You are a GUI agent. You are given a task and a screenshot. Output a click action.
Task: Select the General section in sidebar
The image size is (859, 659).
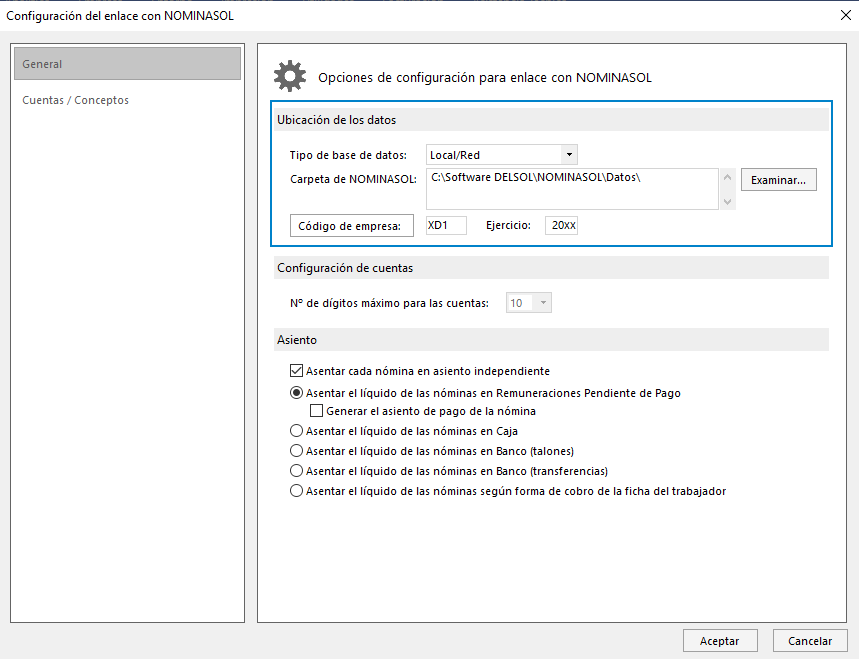point(127,64)
